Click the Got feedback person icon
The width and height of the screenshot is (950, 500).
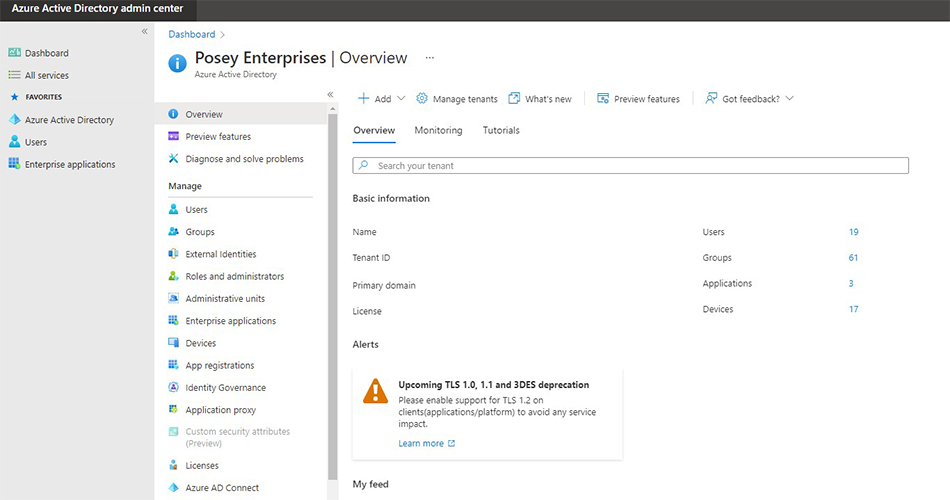point(711,98)
